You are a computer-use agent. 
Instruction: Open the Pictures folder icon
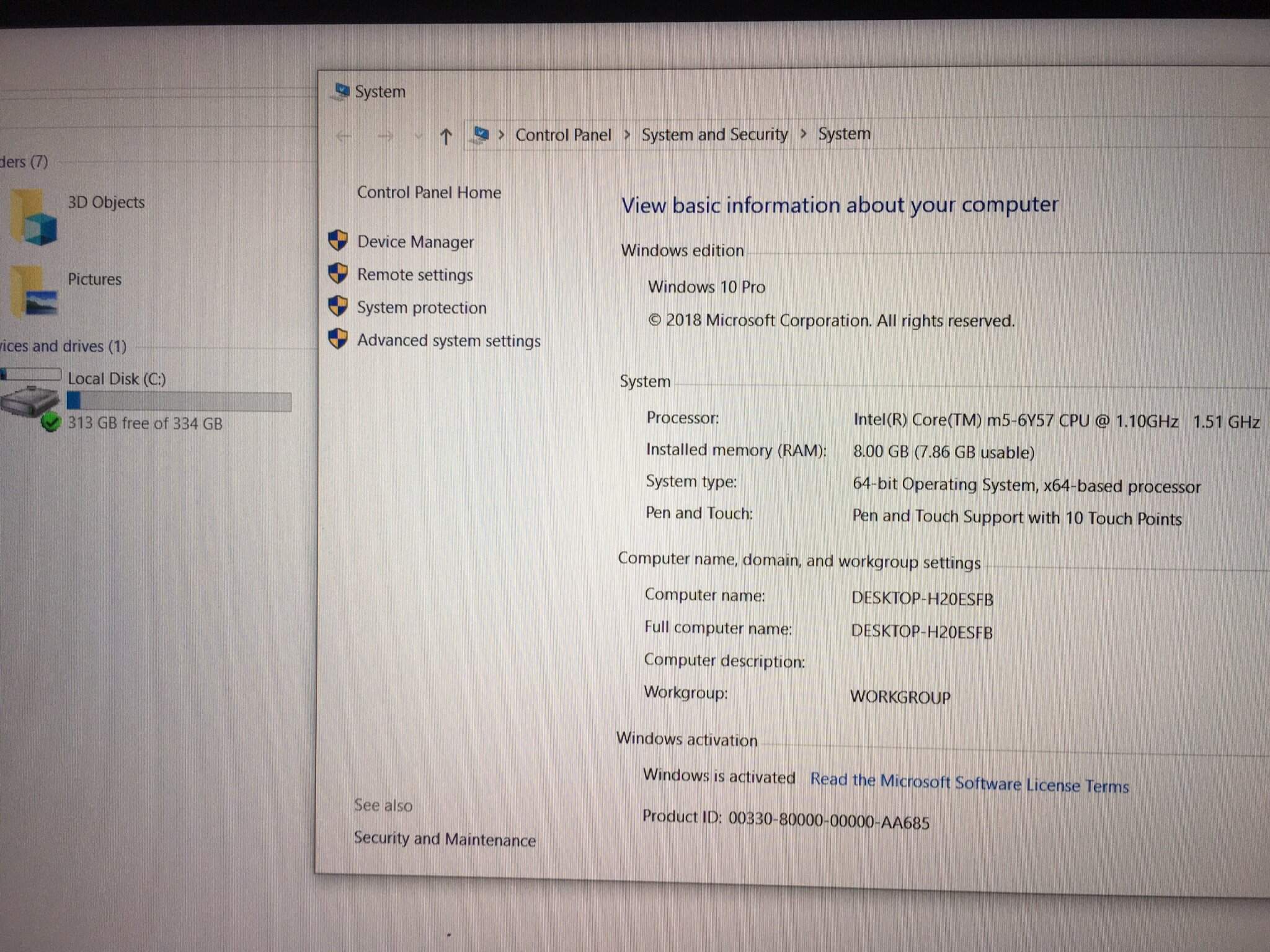pos(34,291)
